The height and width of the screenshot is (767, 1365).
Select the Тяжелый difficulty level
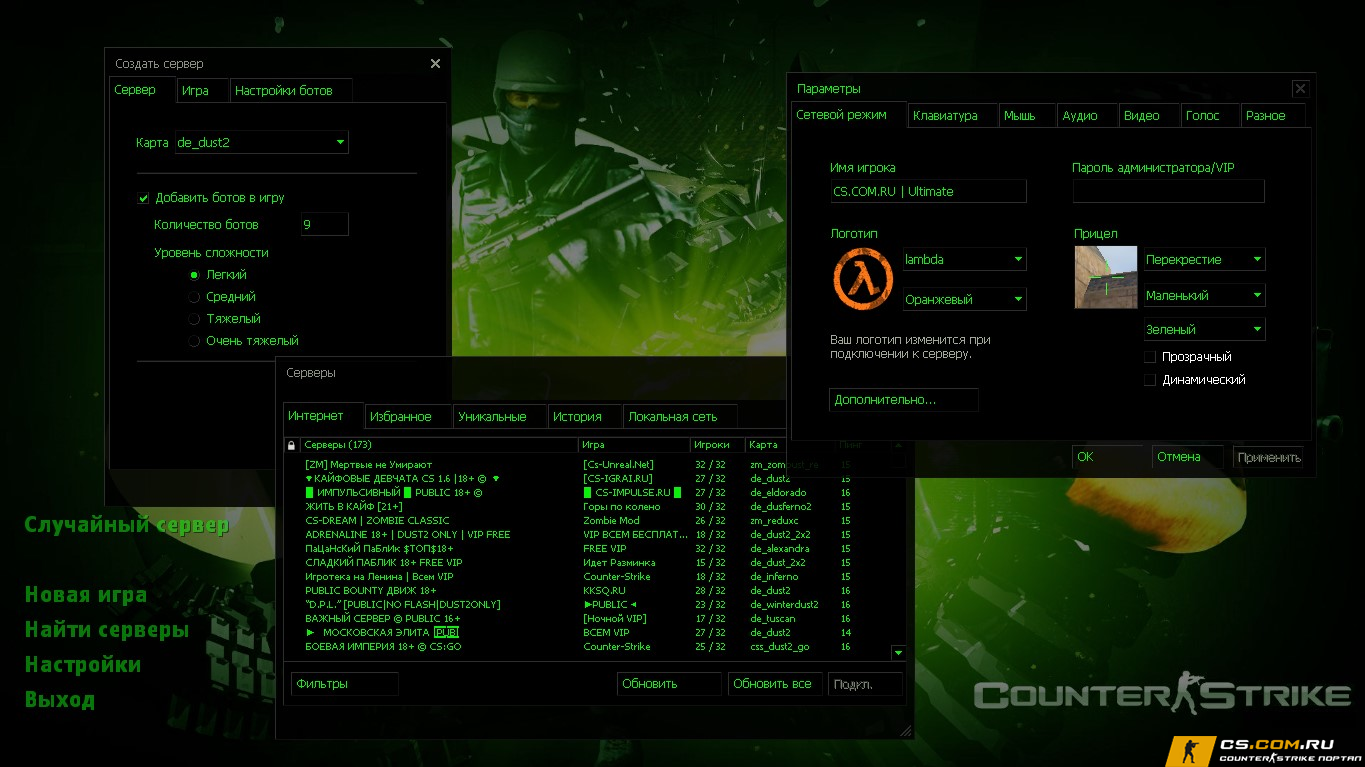[194, 319]
